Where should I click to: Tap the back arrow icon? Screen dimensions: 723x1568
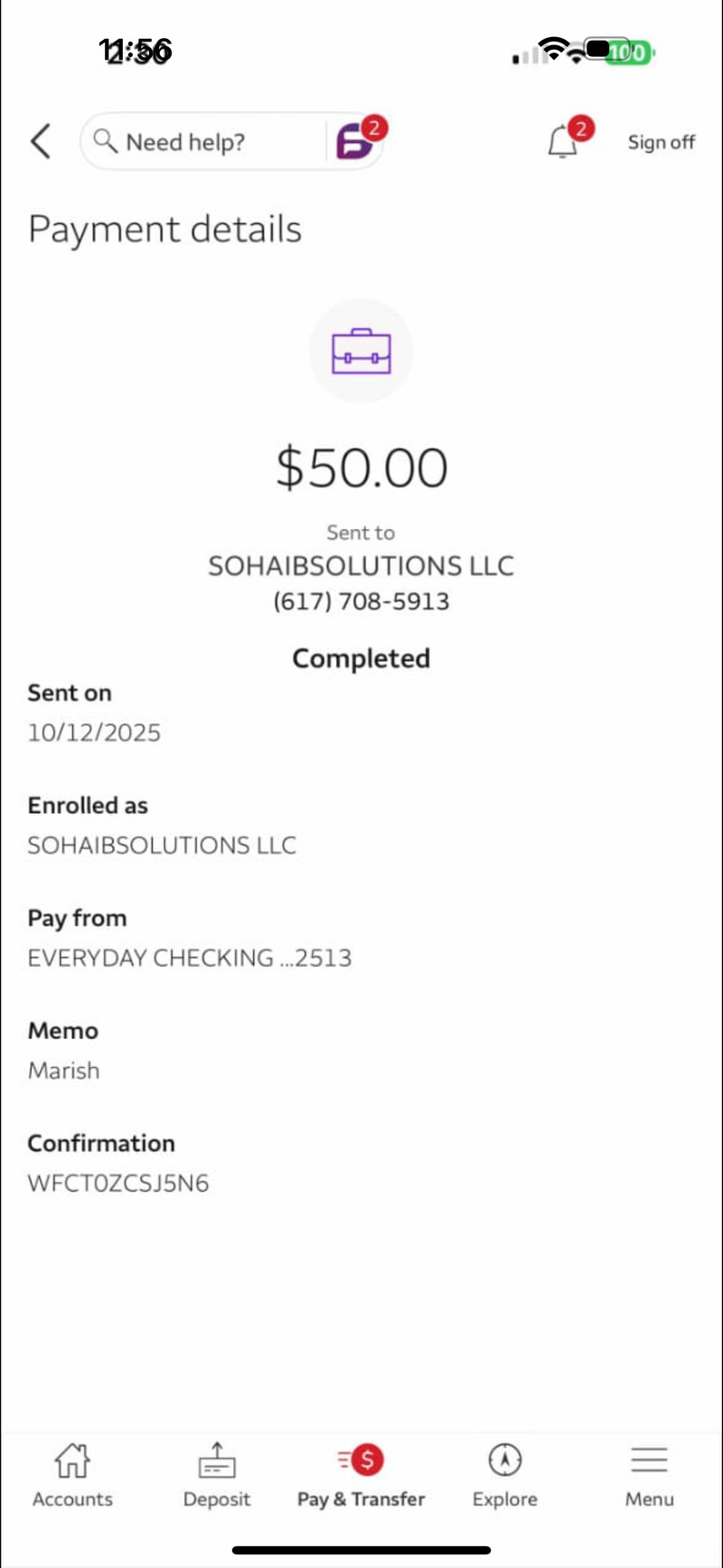(41, 142)
